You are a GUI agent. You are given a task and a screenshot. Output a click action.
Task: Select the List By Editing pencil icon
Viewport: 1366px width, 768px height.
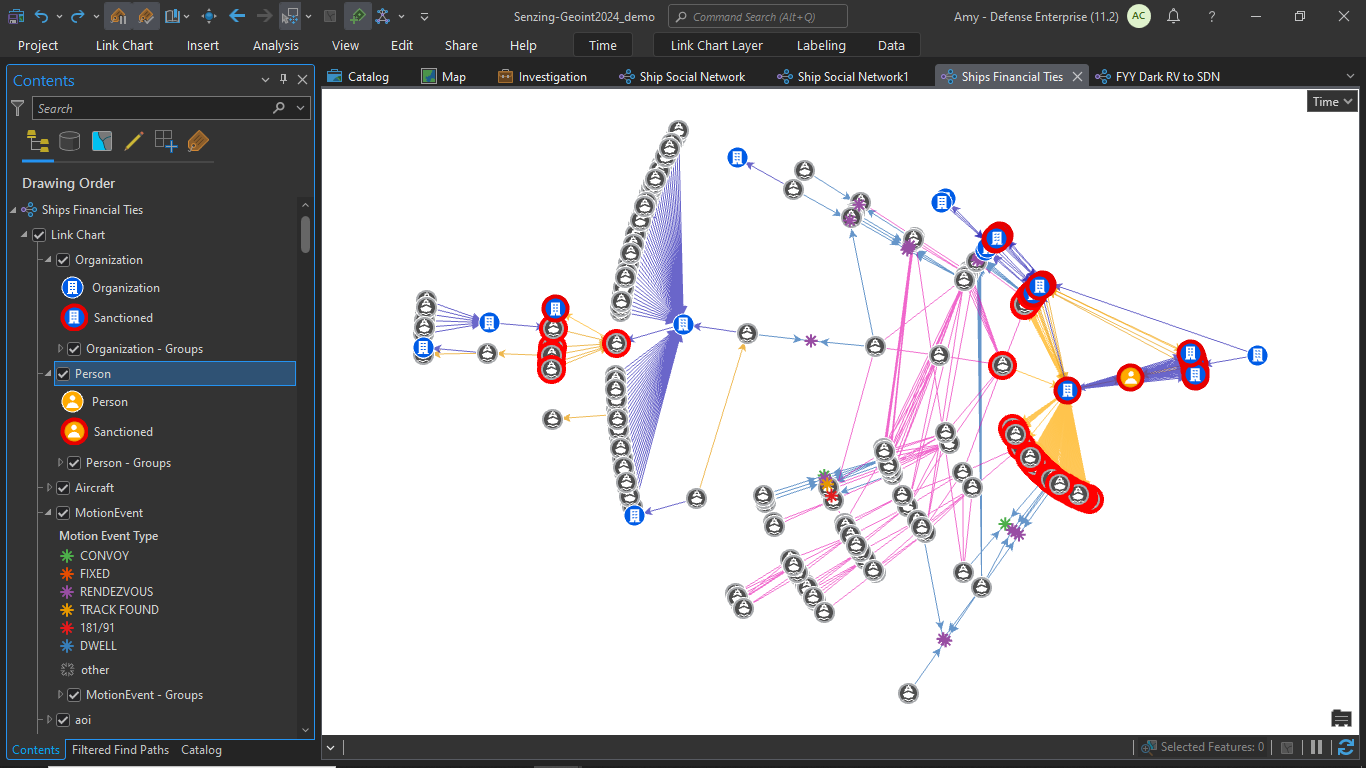(x=133, y=141)
